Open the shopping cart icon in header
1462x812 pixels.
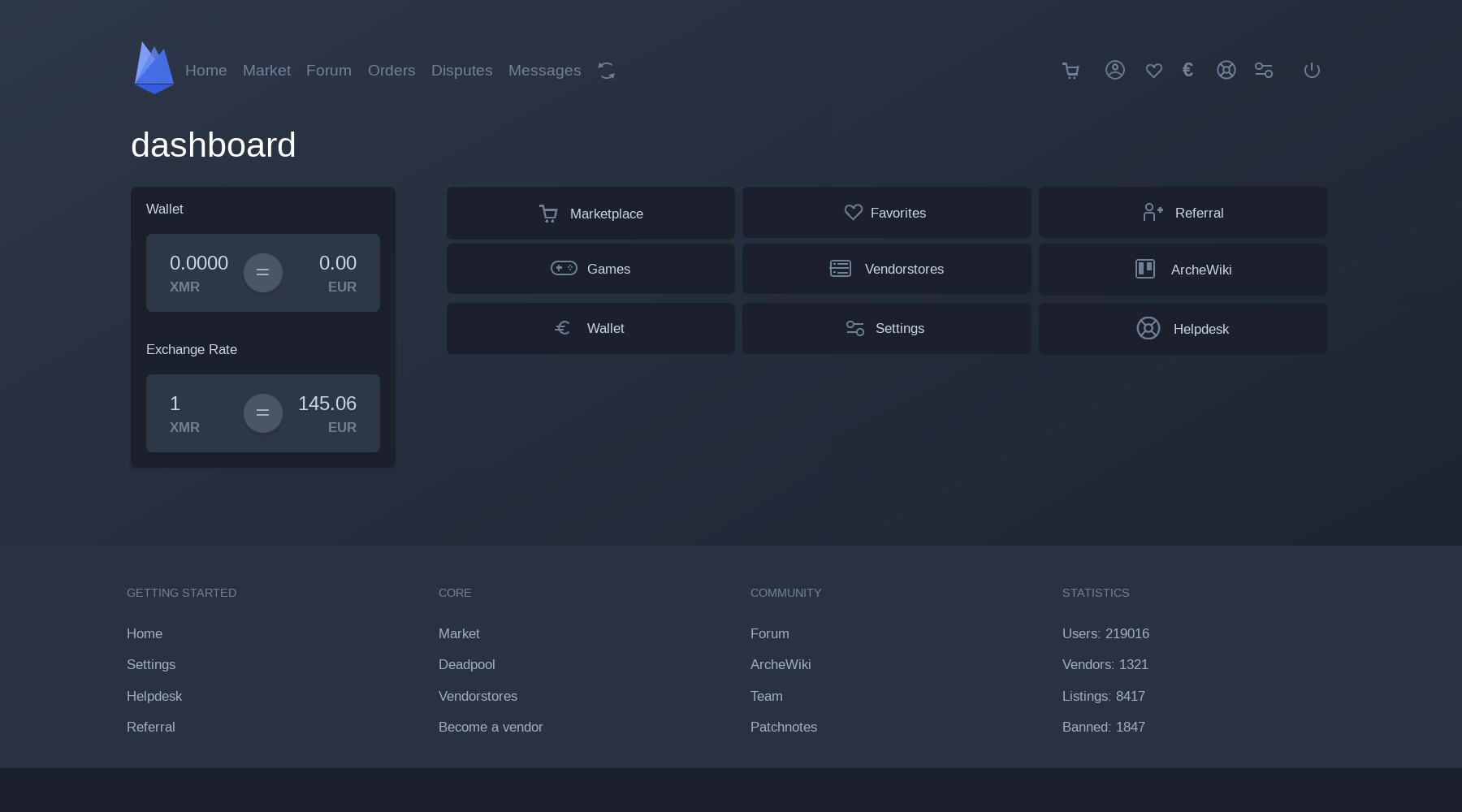coord(1071,71)
